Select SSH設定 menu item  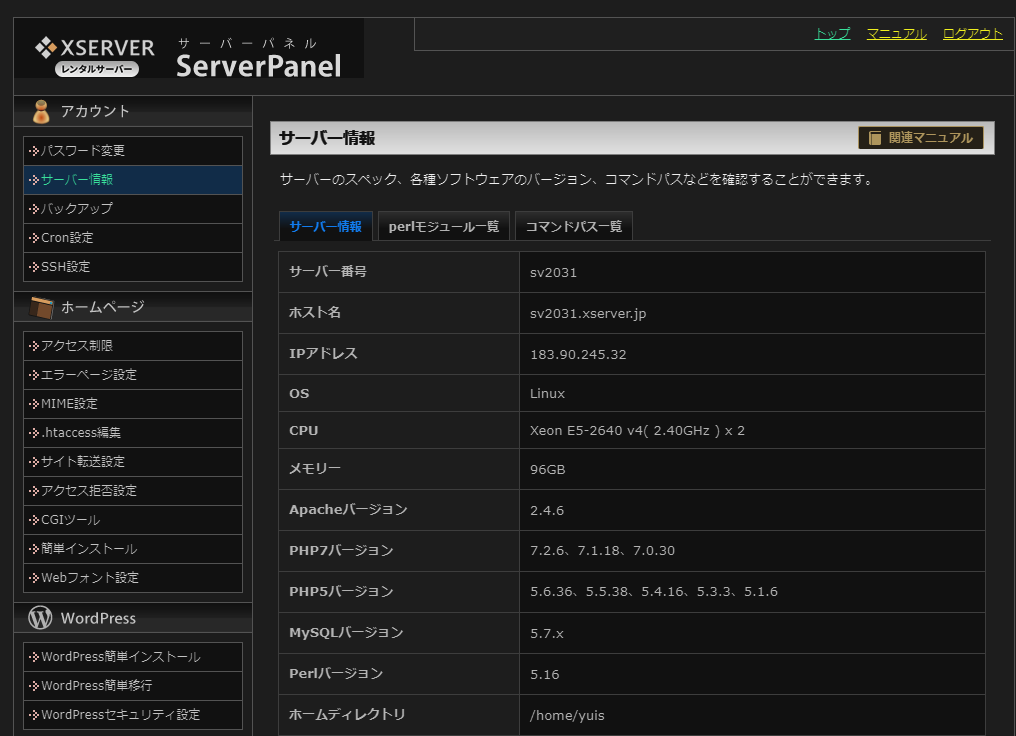[66, 267]
